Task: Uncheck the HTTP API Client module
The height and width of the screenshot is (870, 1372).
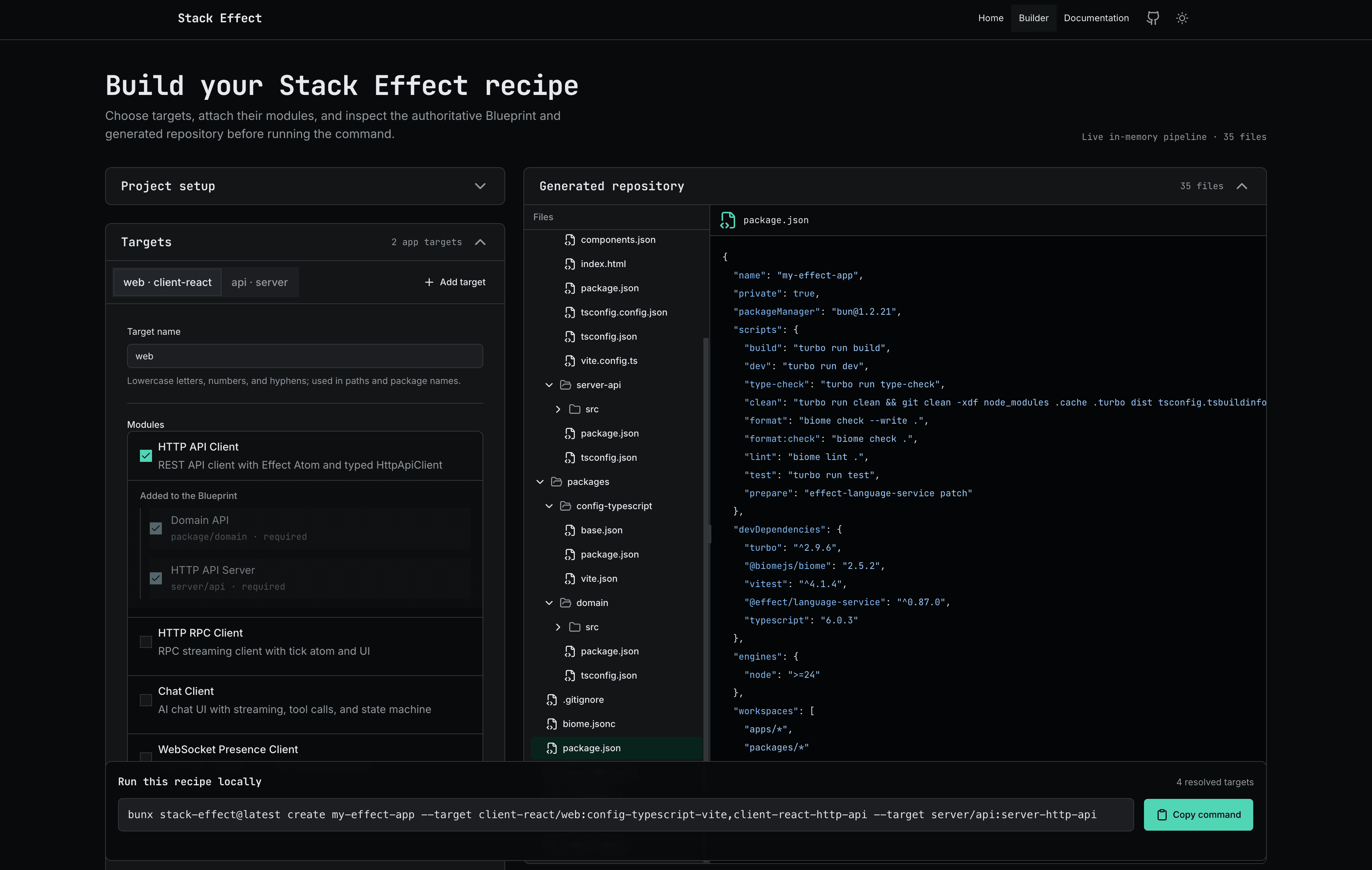Action: tap(146, 456)
